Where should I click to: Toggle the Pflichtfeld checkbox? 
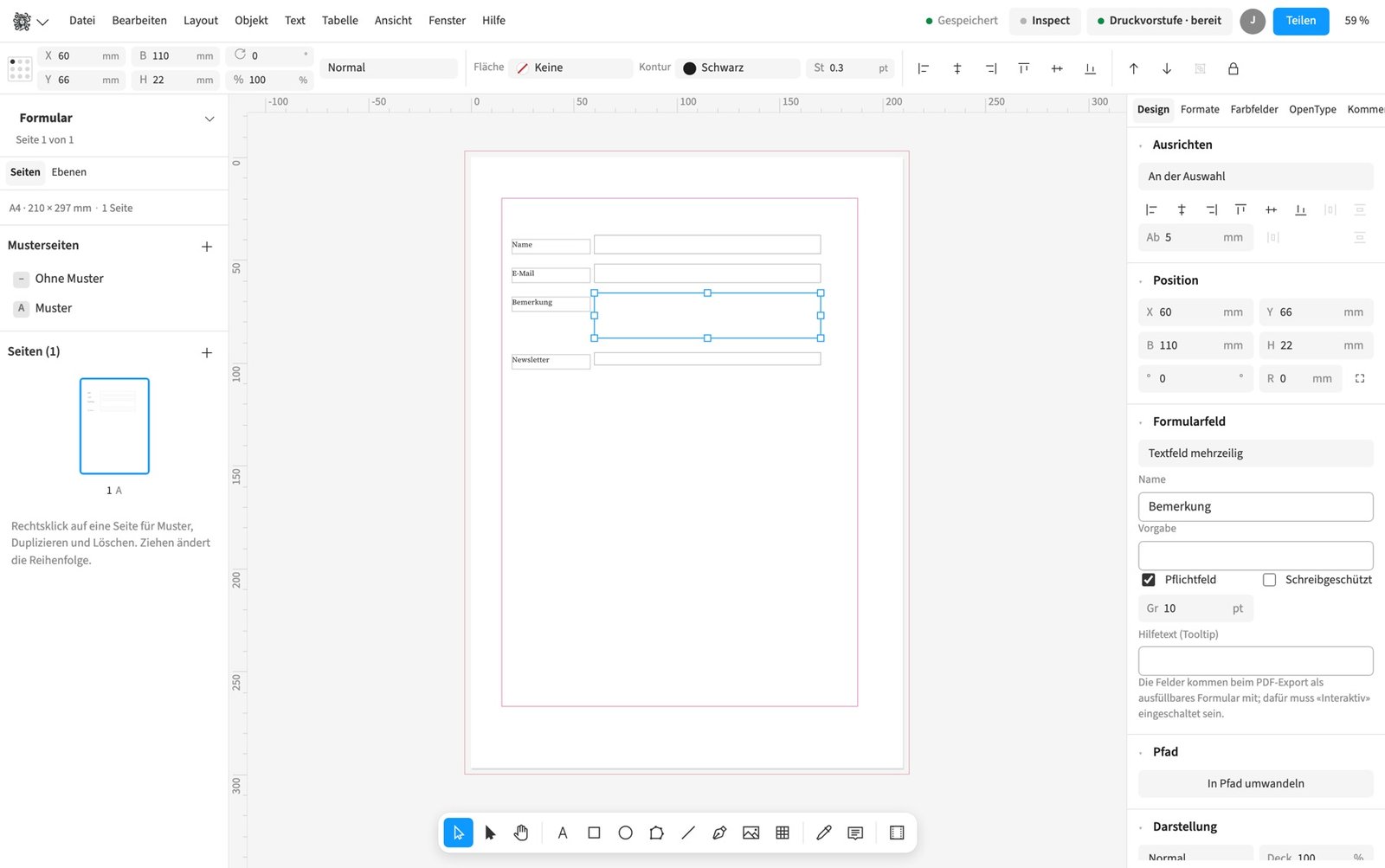pyautogui.click(x=1149, y=580)
